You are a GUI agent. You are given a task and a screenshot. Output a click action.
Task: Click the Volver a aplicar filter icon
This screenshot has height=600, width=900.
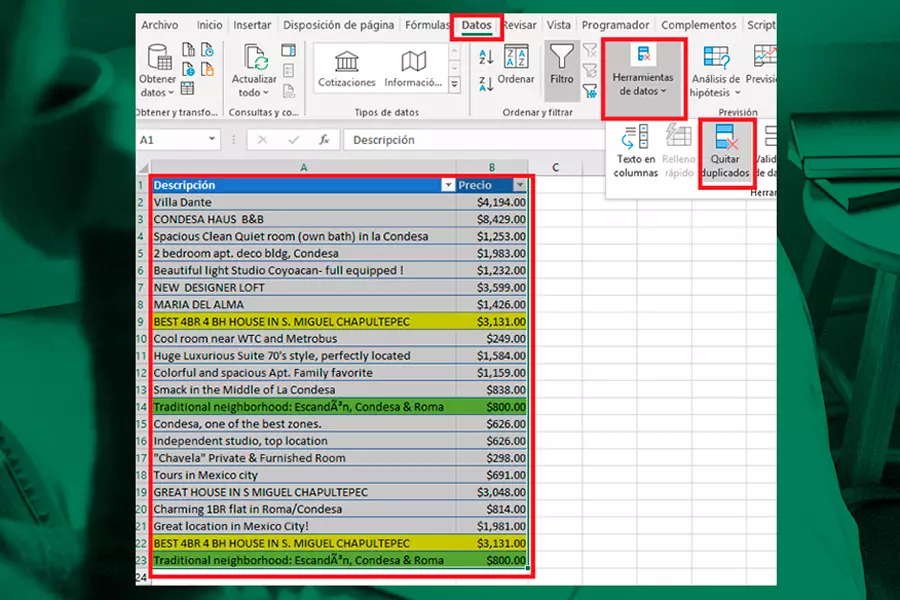[x=589, y=70]
